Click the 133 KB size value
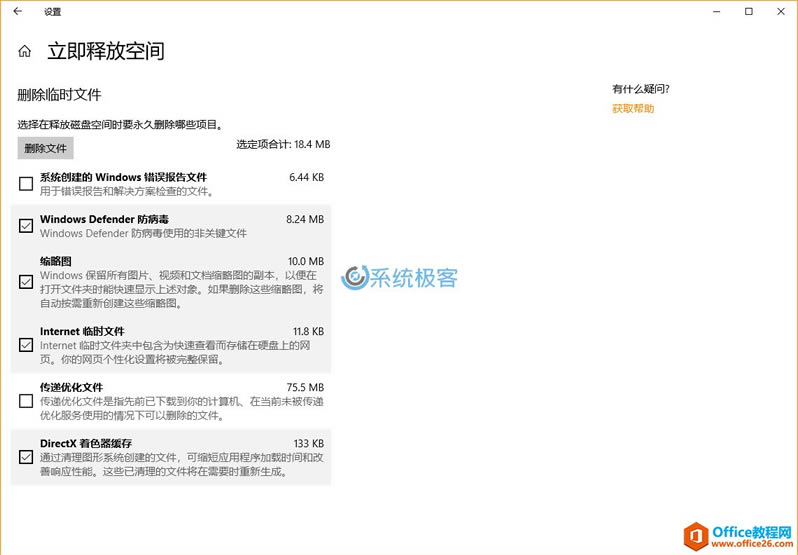The height and width of the screenshot is (555, 798). [x=309, y=443]
